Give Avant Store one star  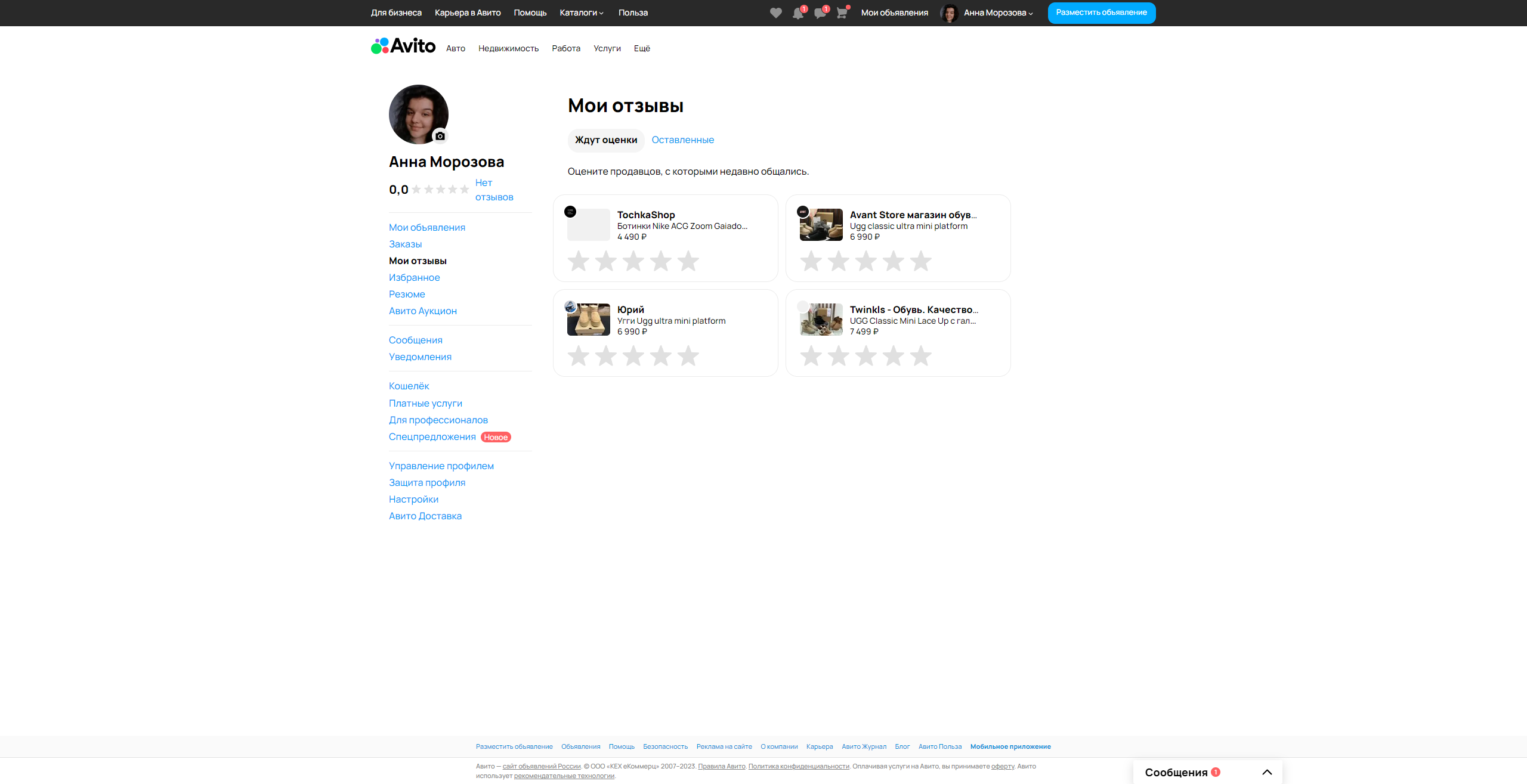pyautogui.click(x=811, y=261)
